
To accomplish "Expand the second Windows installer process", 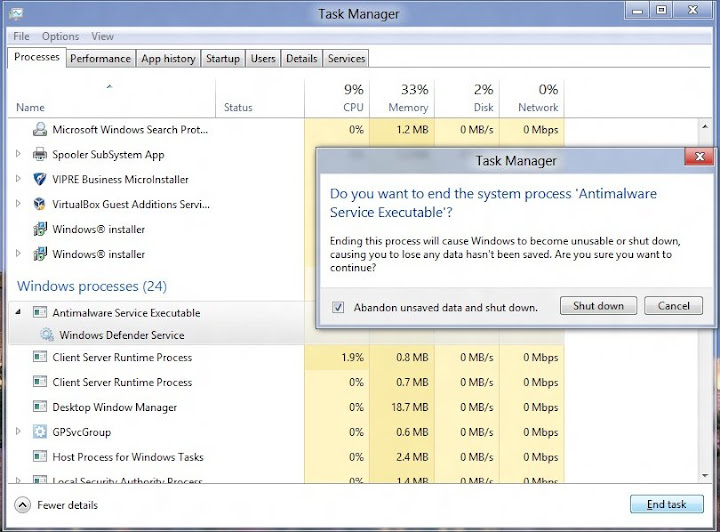I will [x=18, y=253].
